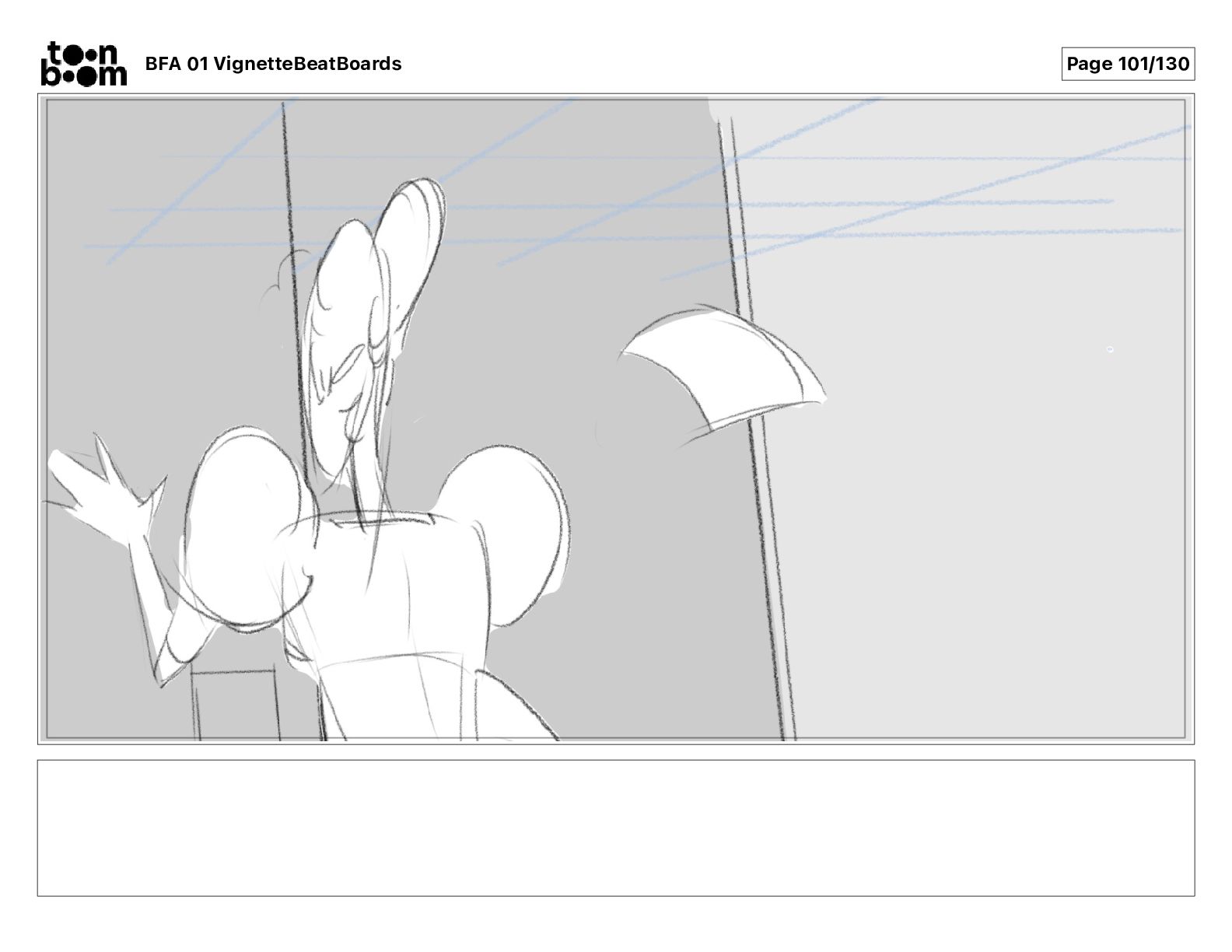Click the Toon Boom logo

pyautogui.click(x=83, y=64)
